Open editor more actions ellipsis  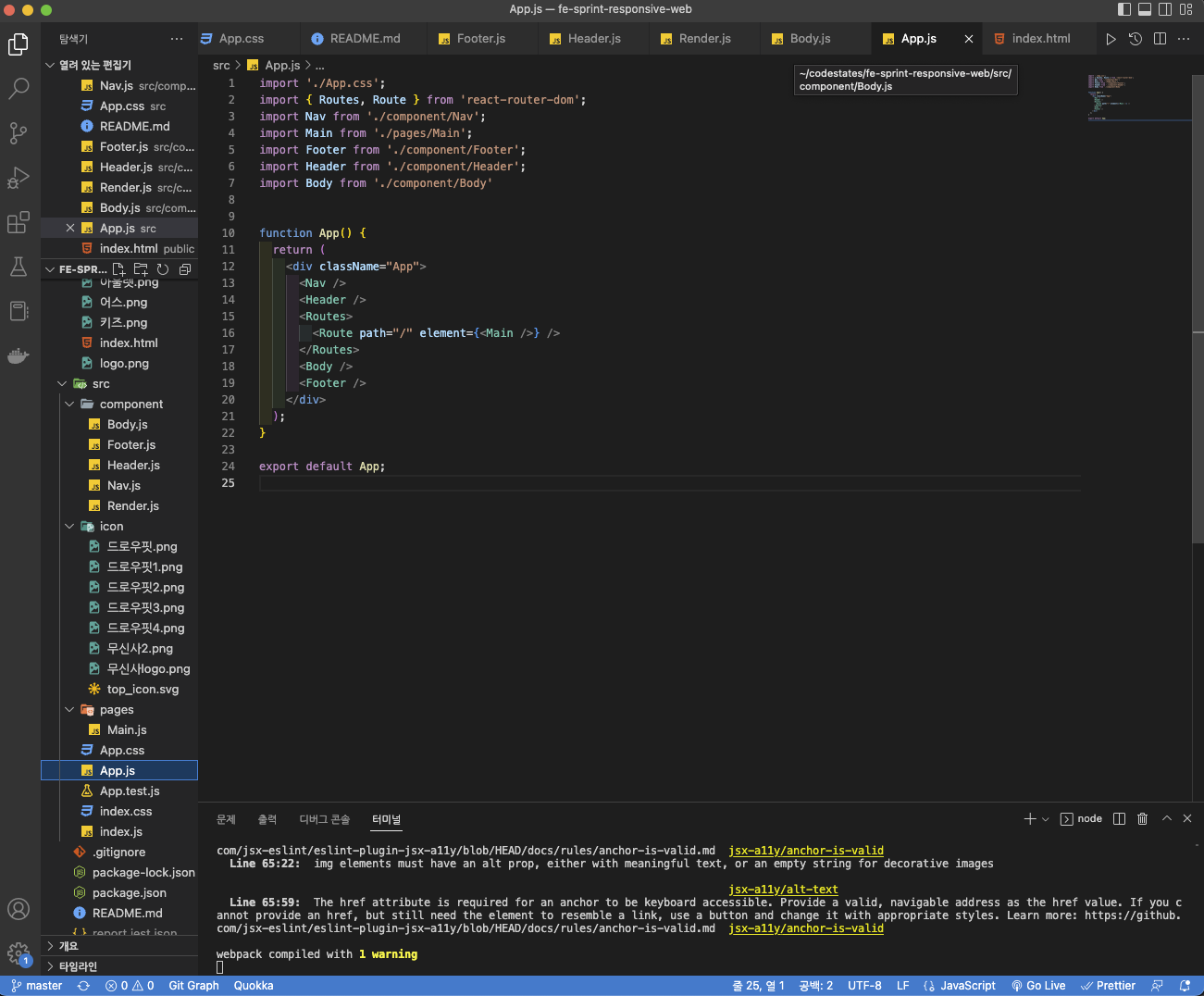click(x=1184, y=39)
